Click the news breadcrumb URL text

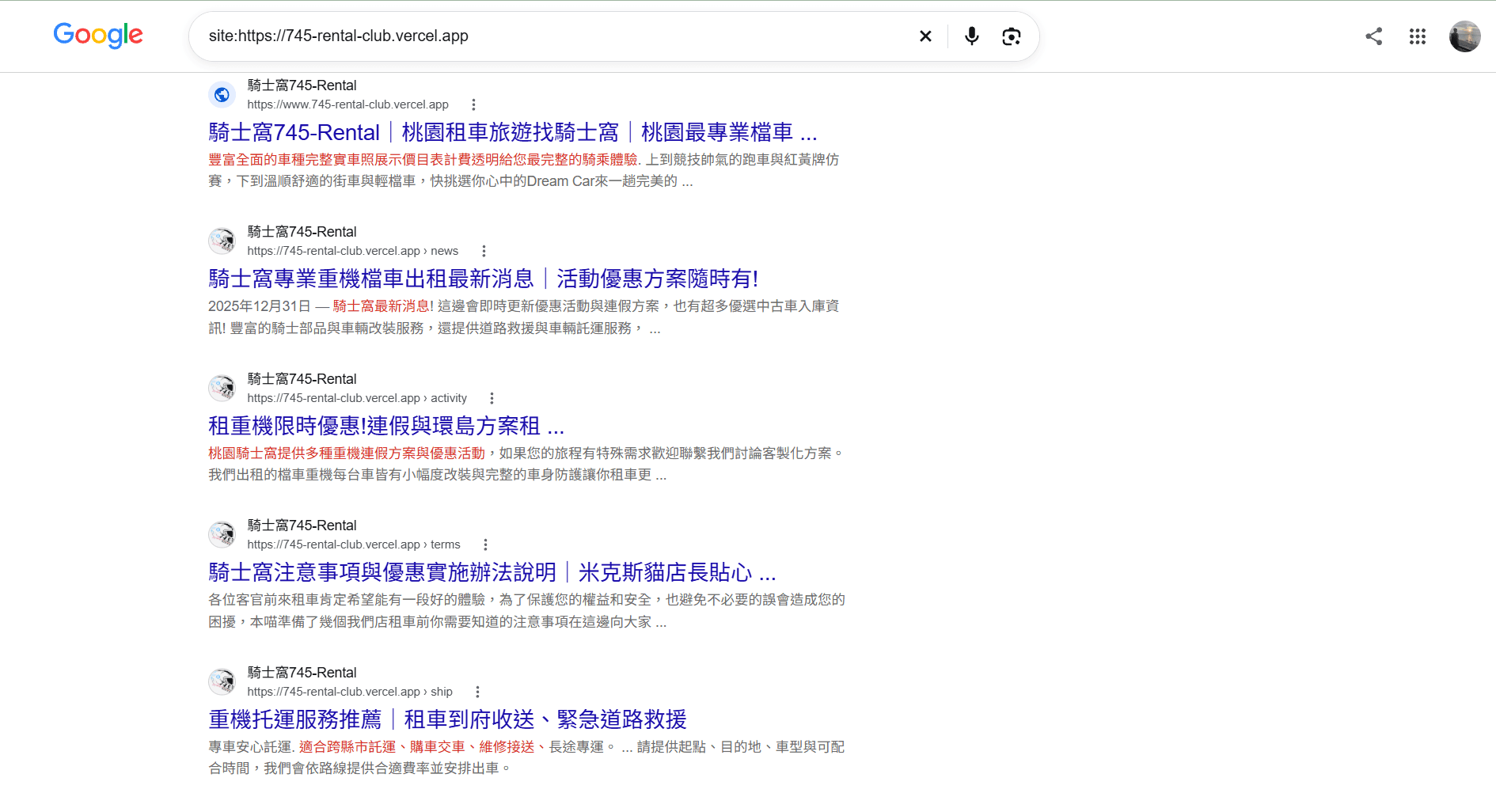tap(352, 251)
